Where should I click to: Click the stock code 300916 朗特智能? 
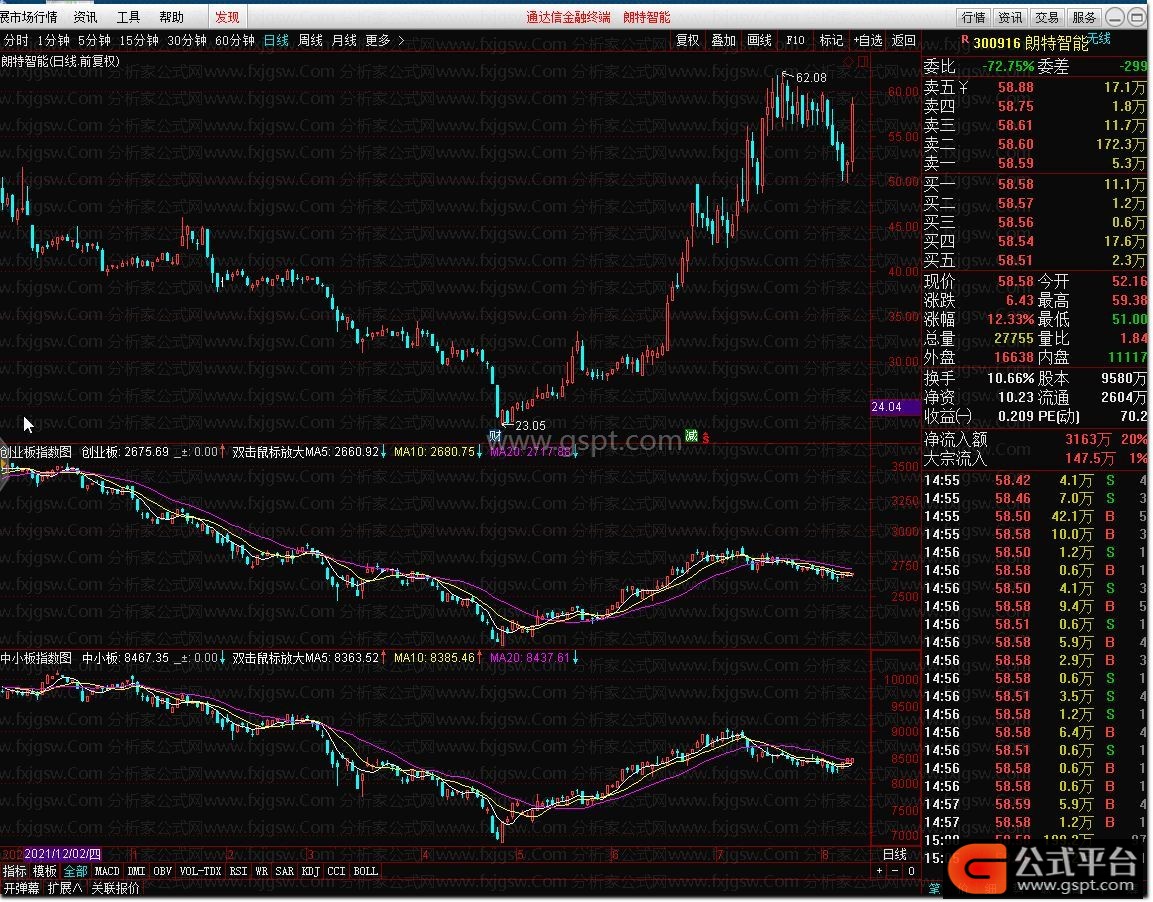tap(1030, 43)
